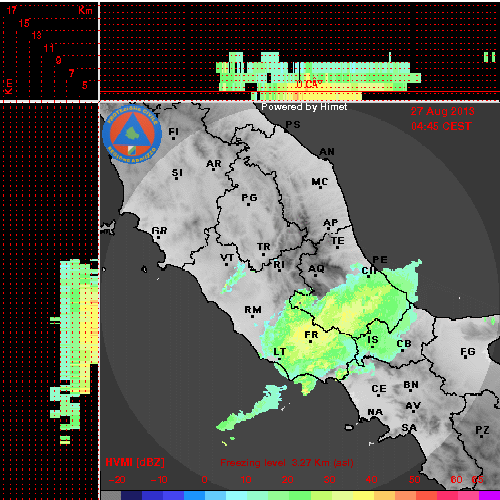Click the 17 Km altitude axis label
Viewport: 500px width, 500px height.
[x=11, y=10]
